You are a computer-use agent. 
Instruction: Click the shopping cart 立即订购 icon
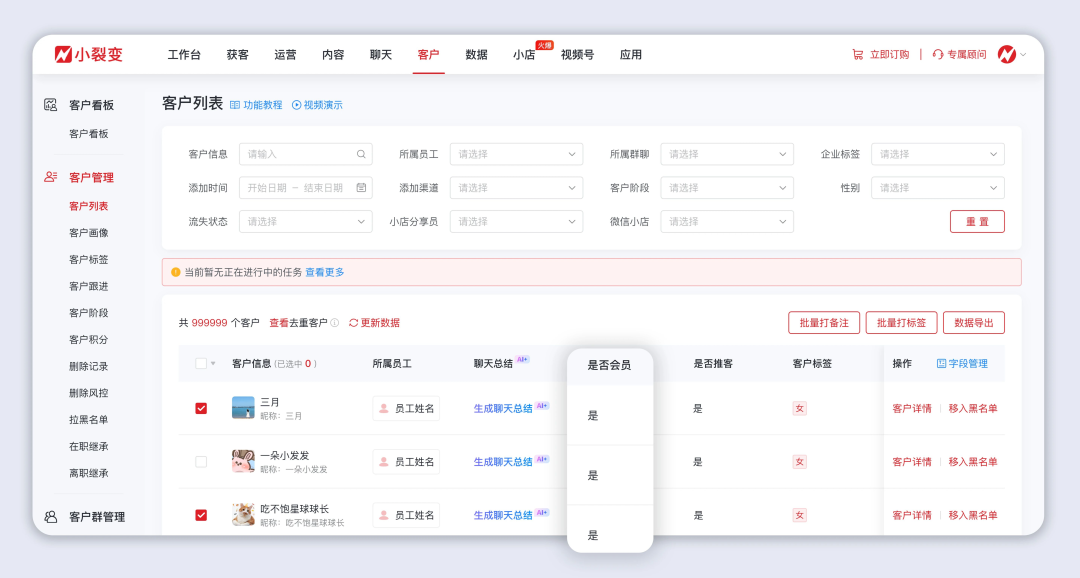point(857,55)
